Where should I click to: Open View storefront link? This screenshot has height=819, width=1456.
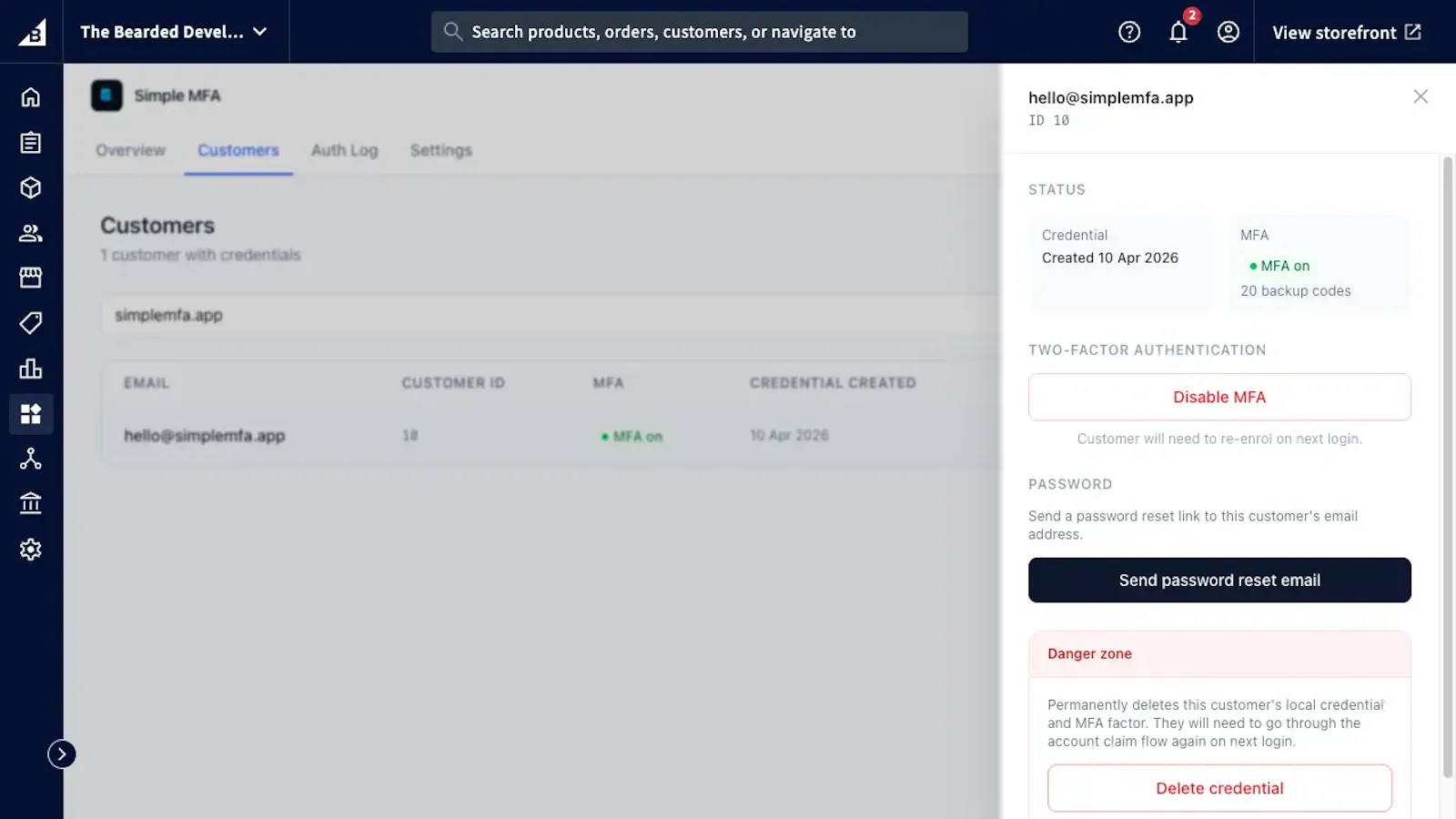coord(1347,33)
